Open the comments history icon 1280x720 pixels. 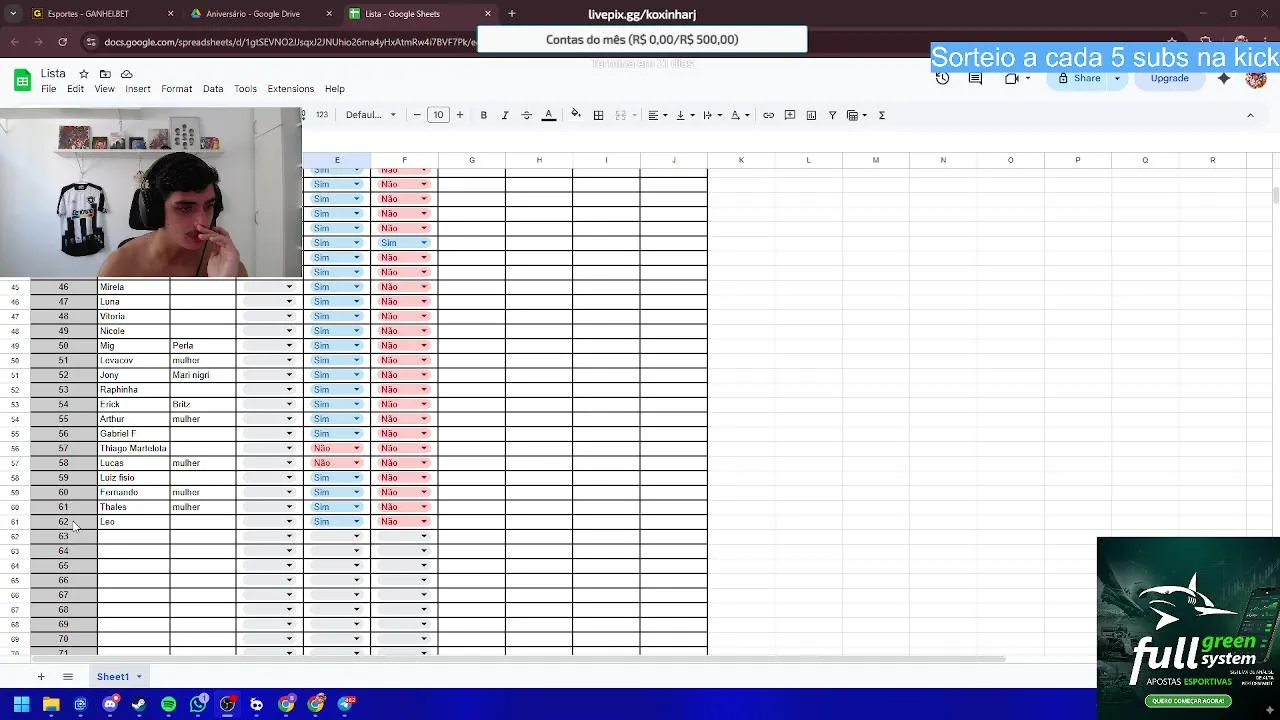[975, 78]
